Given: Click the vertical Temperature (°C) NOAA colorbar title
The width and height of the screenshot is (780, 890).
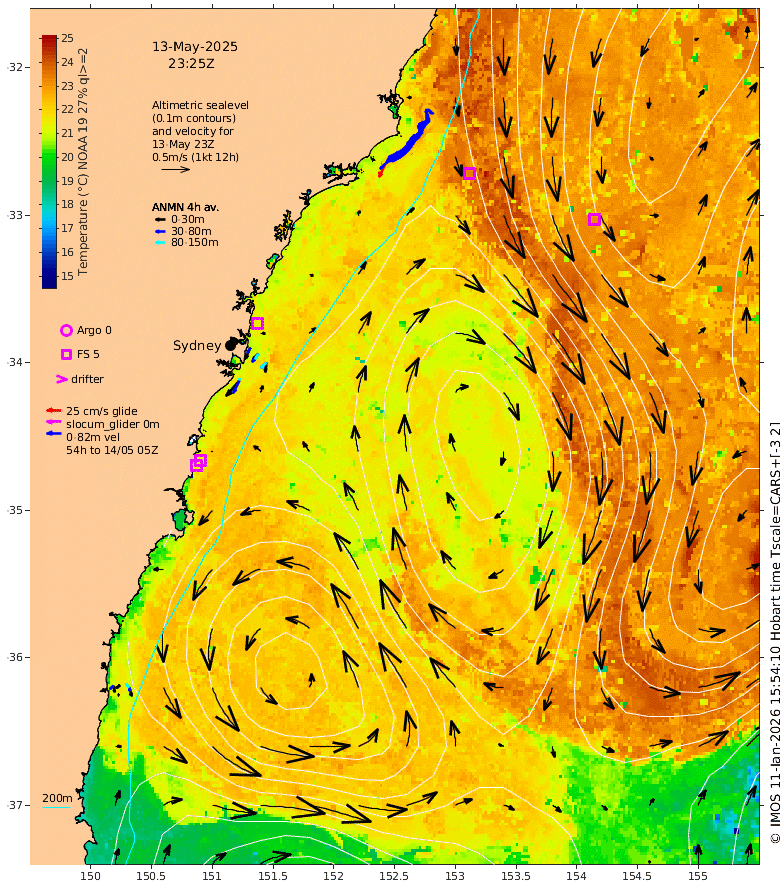Looking at the screenshot, I should pos(83,162).
